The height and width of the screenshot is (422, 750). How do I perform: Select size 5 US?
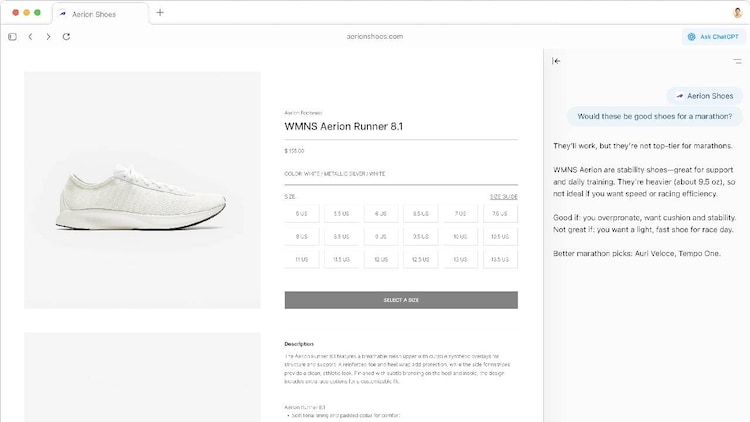click(301, 214)
